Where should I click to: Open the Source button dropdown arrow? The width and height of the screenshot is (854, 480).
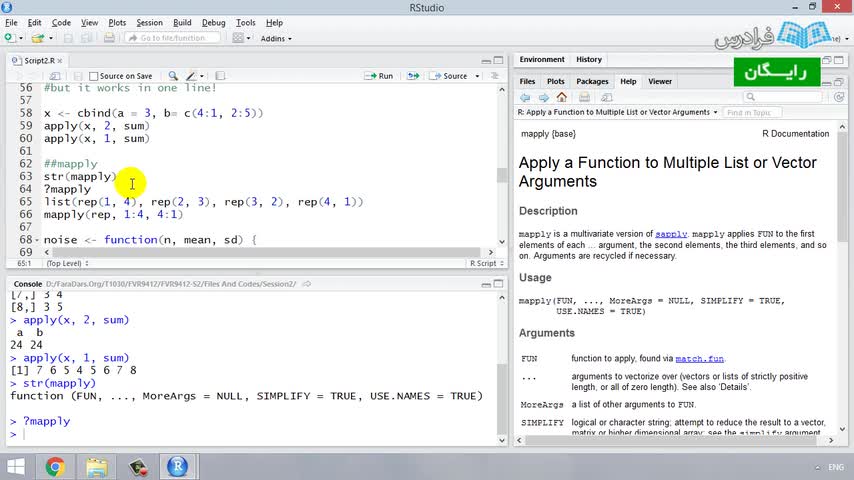[475, 76]
